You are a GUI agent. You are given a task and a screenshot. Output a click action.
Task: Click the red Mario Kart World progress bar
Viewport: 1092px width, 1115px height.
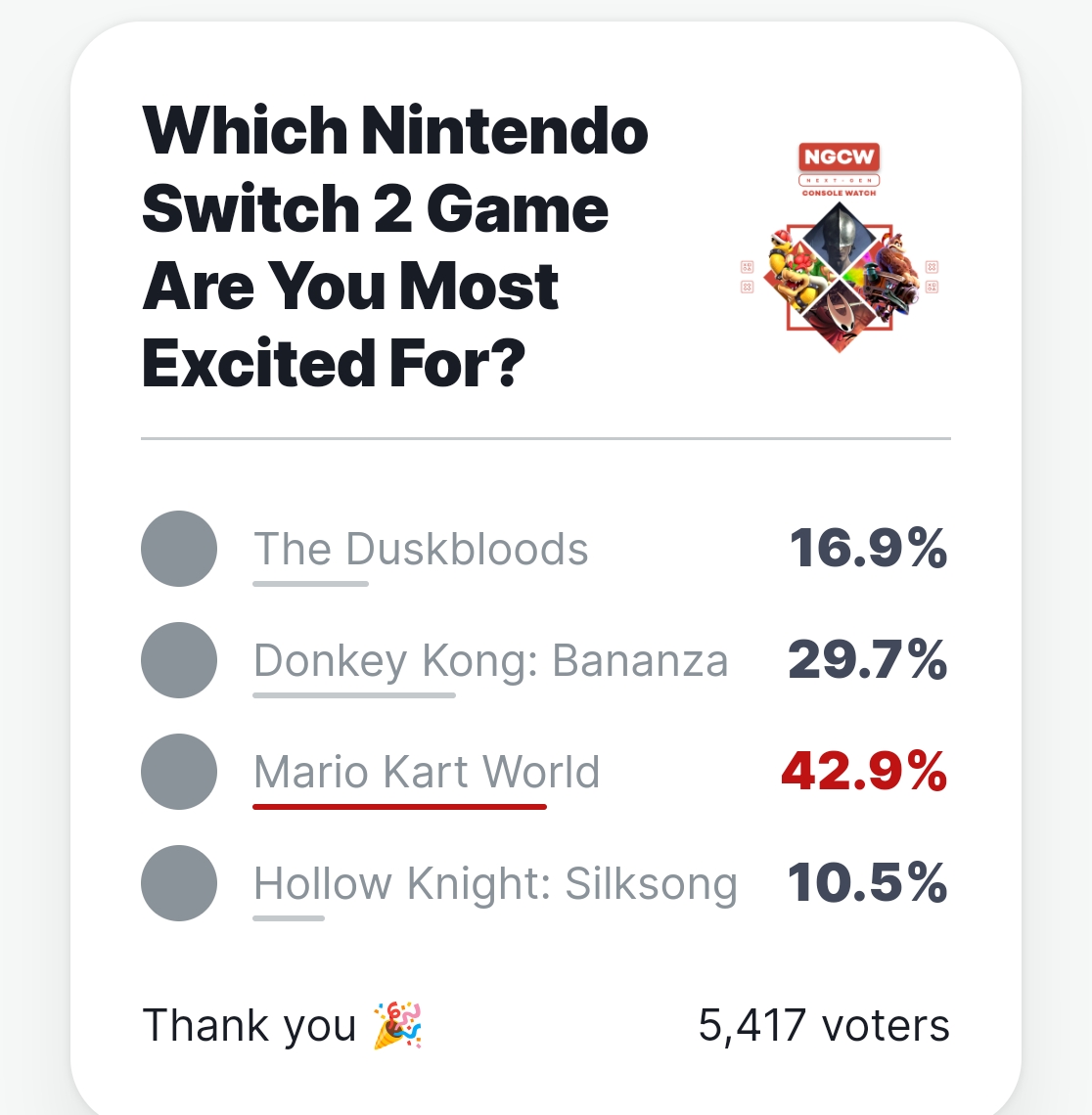(x=399, y=807)
